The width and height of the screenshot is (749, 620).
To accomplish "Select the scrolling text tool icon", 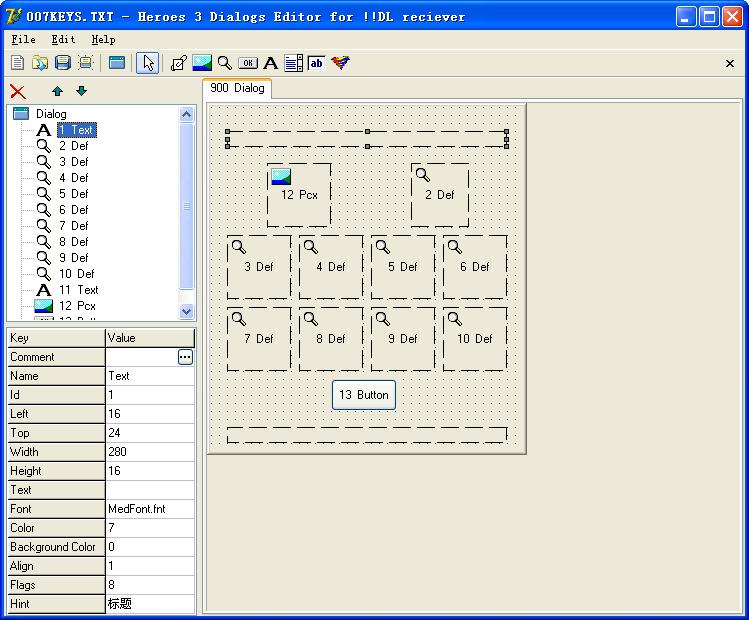I will [x=293, y=63].
